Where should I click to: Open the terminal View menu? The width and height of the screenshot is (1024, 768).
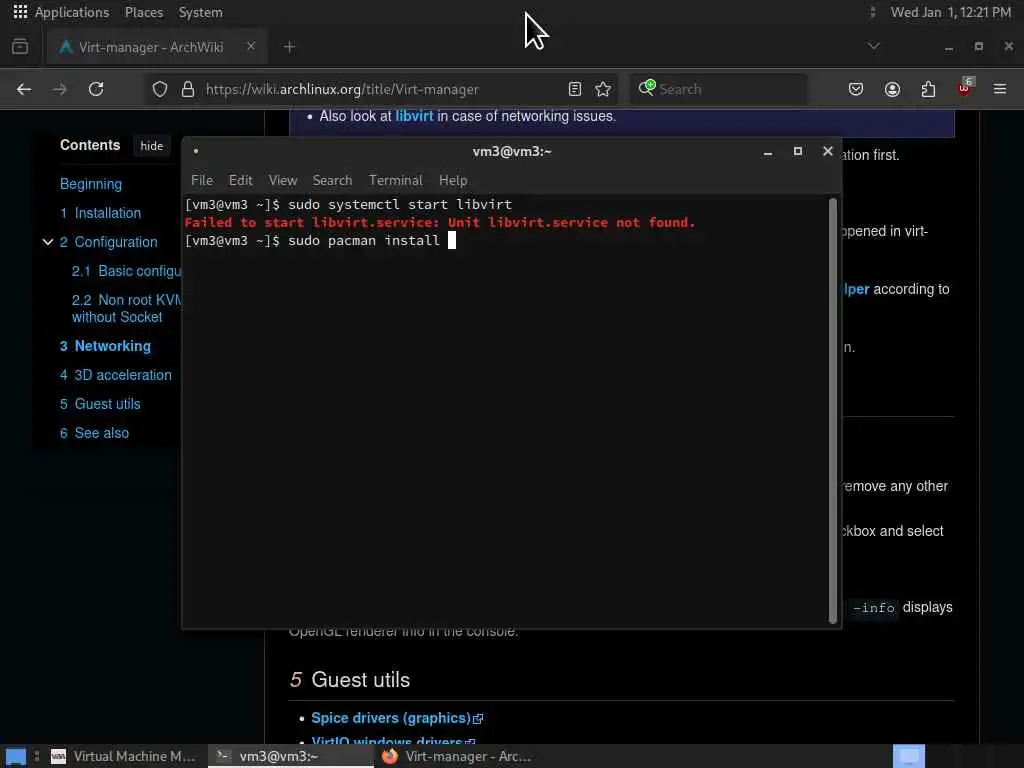(283, 180)
